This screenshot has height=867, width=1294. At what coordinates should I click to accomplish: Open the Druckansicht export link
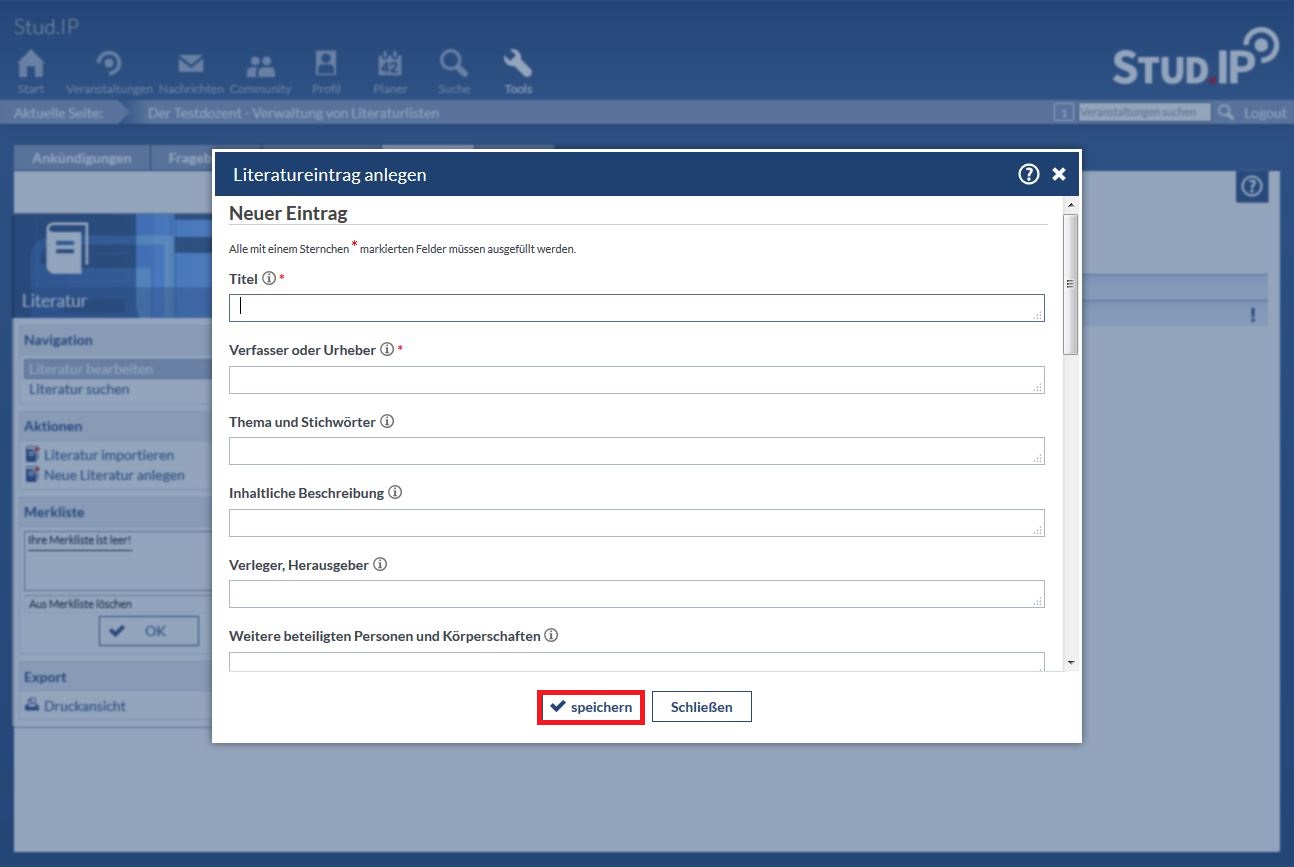click(84, 706)
